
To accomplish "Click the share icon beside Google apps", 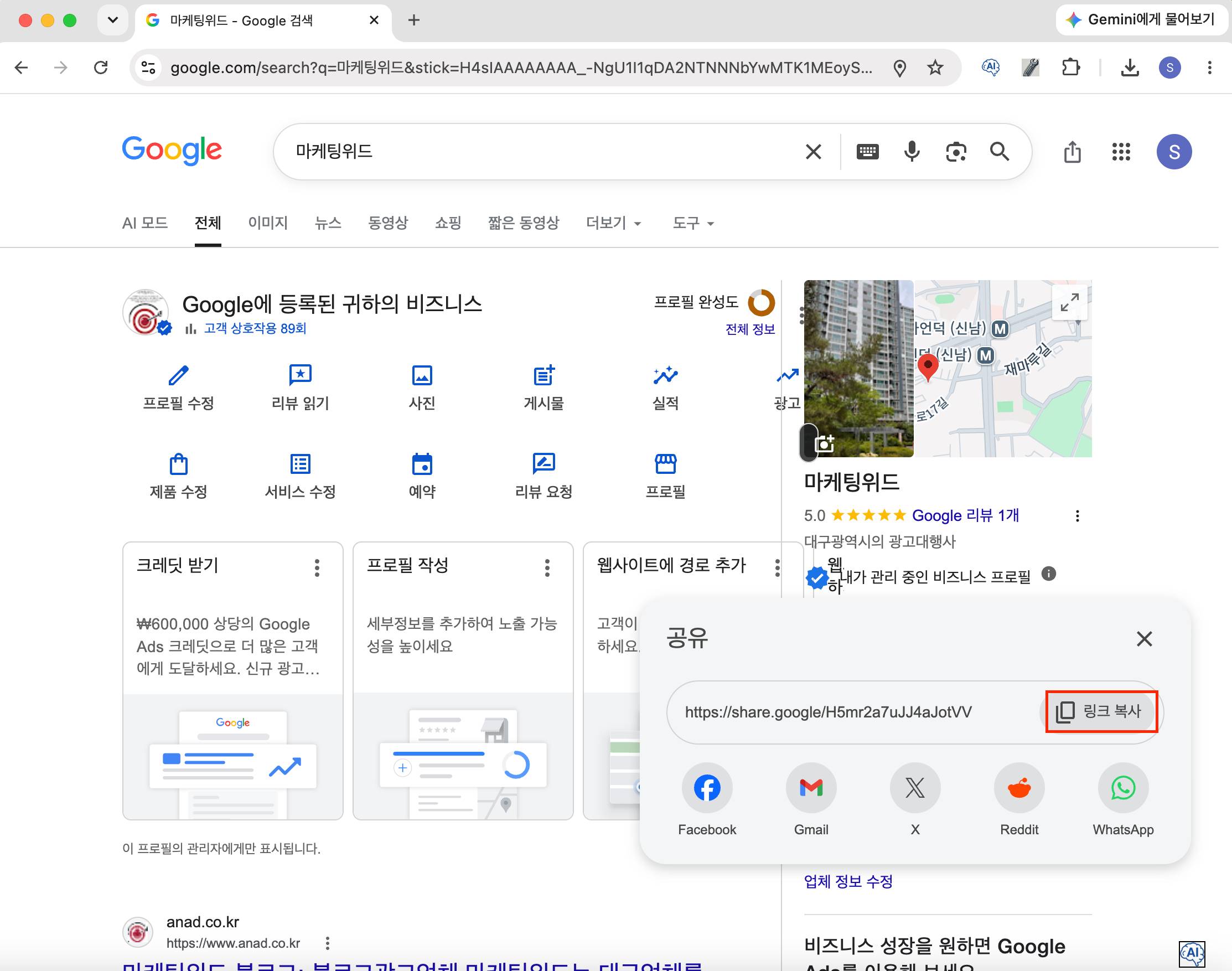I will click(x=1072, y=152).
